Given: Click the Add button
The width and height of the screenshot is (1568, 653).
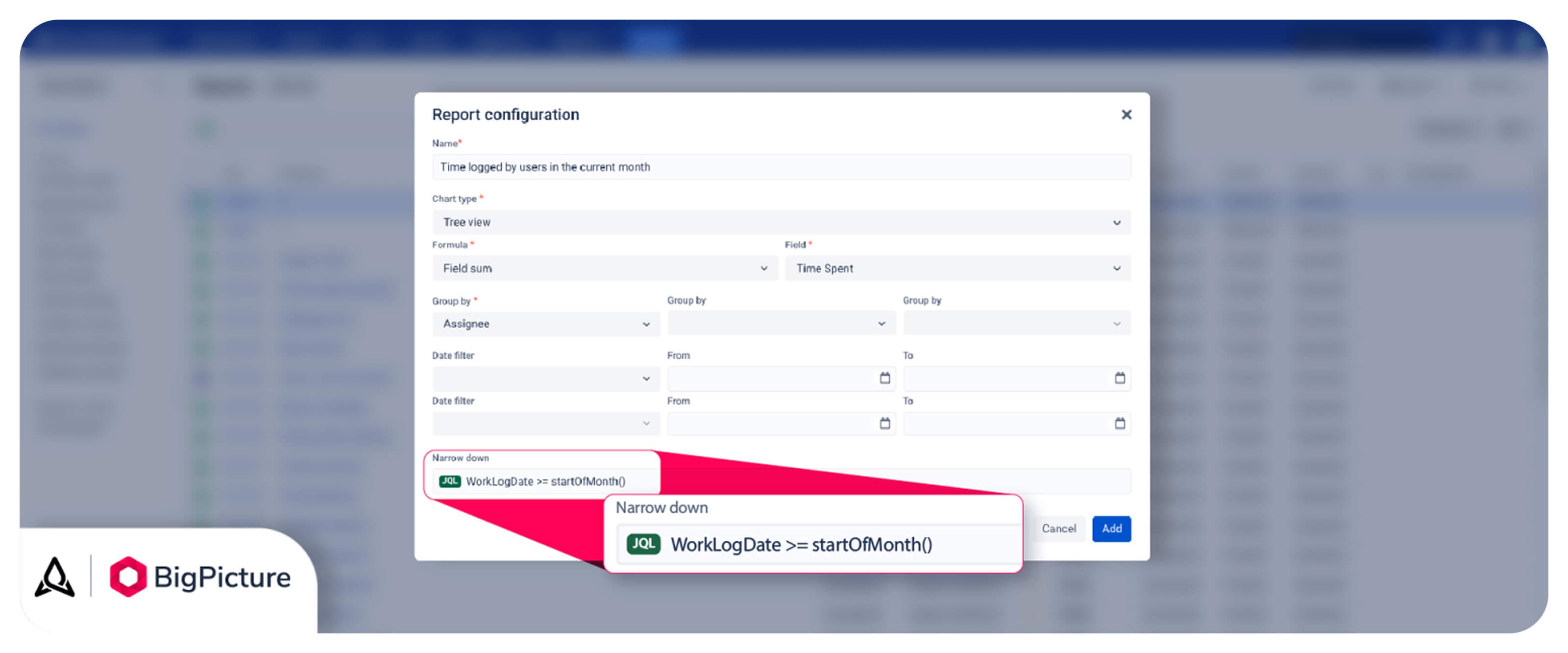Looking at the screenshot, I should pos(1111,529).
